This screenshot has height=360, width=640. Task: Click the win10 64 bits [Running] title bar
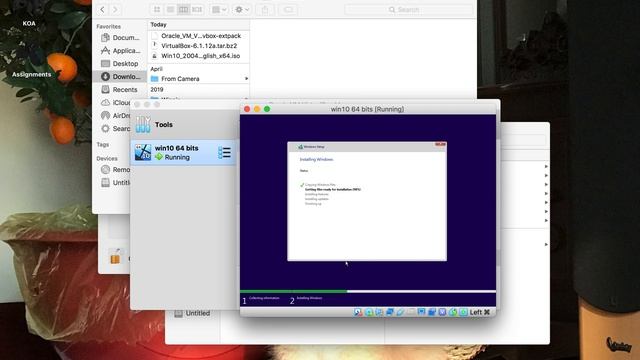pos(367,109)
